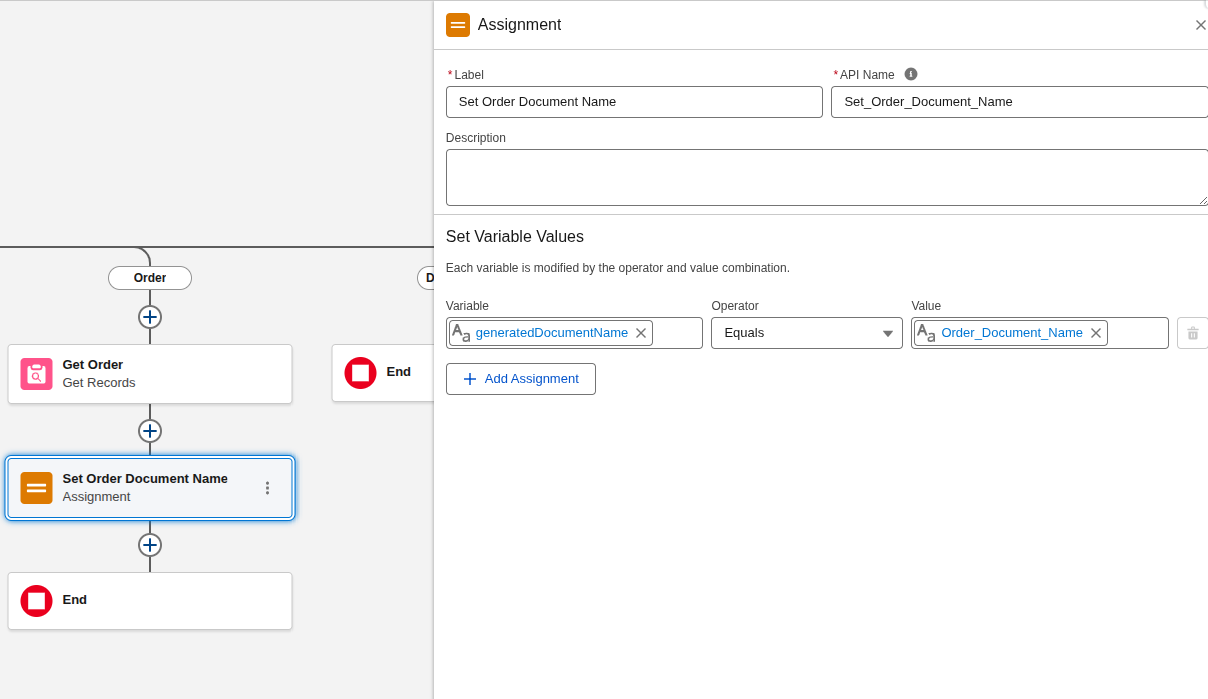Open the three-dot menu on Set Order Document Name
Screen dimensions: 1208x699
click(267, 488)
